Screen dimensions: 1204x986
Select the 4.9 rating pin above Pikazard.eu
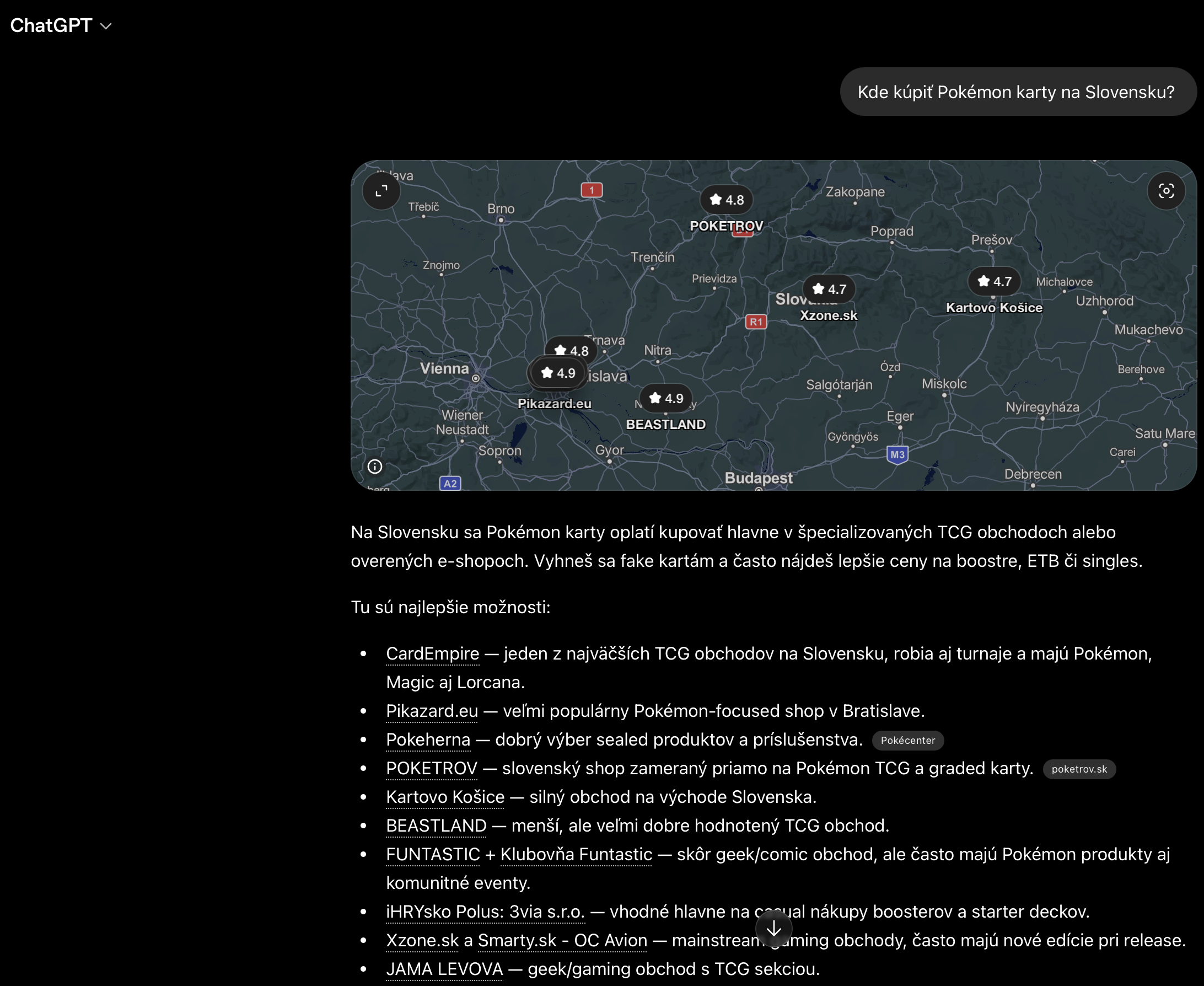tap(557, 373)
